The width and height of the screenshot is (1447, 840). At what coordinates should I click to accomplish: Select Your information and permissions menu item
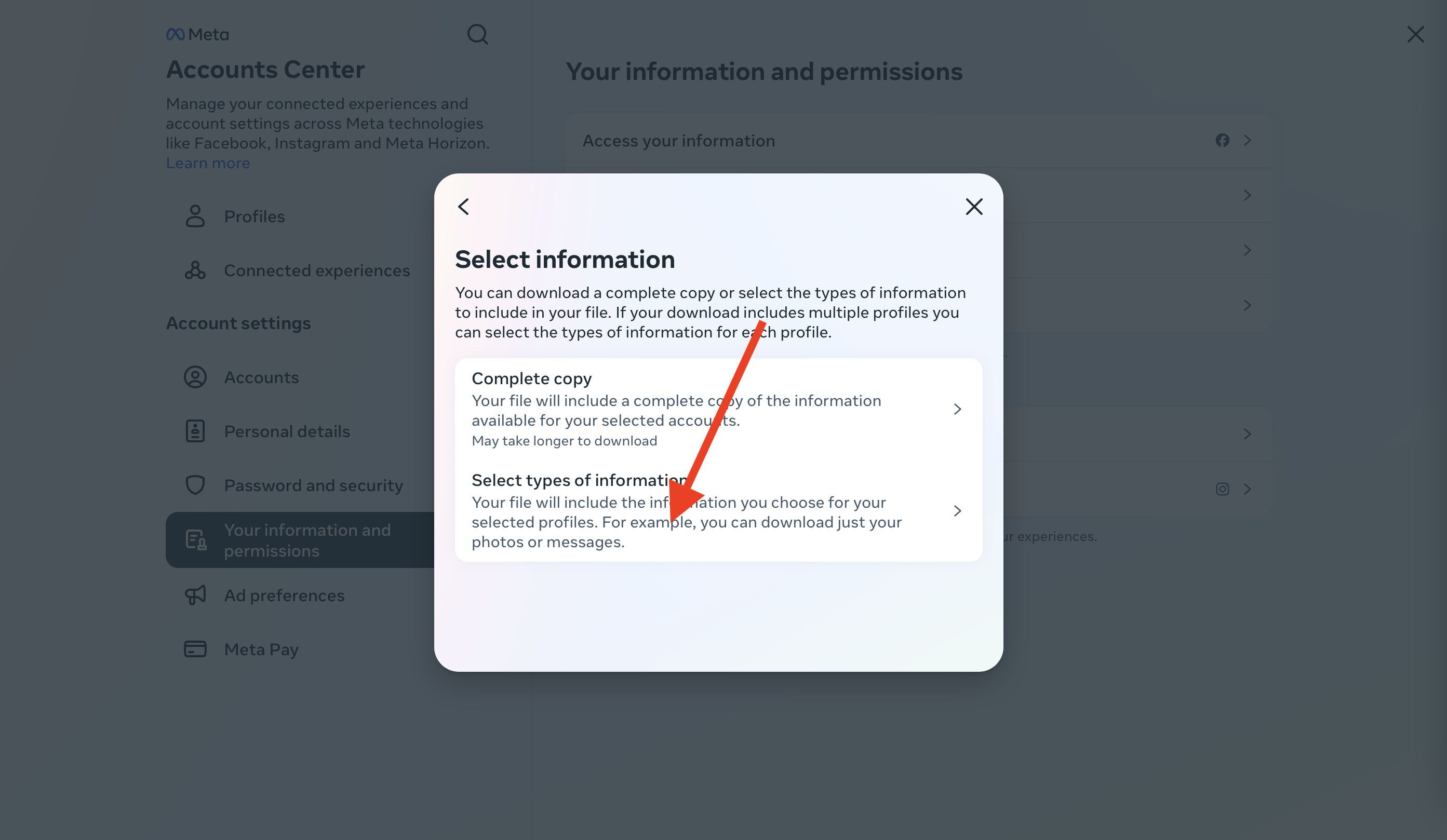pos(306,540)
